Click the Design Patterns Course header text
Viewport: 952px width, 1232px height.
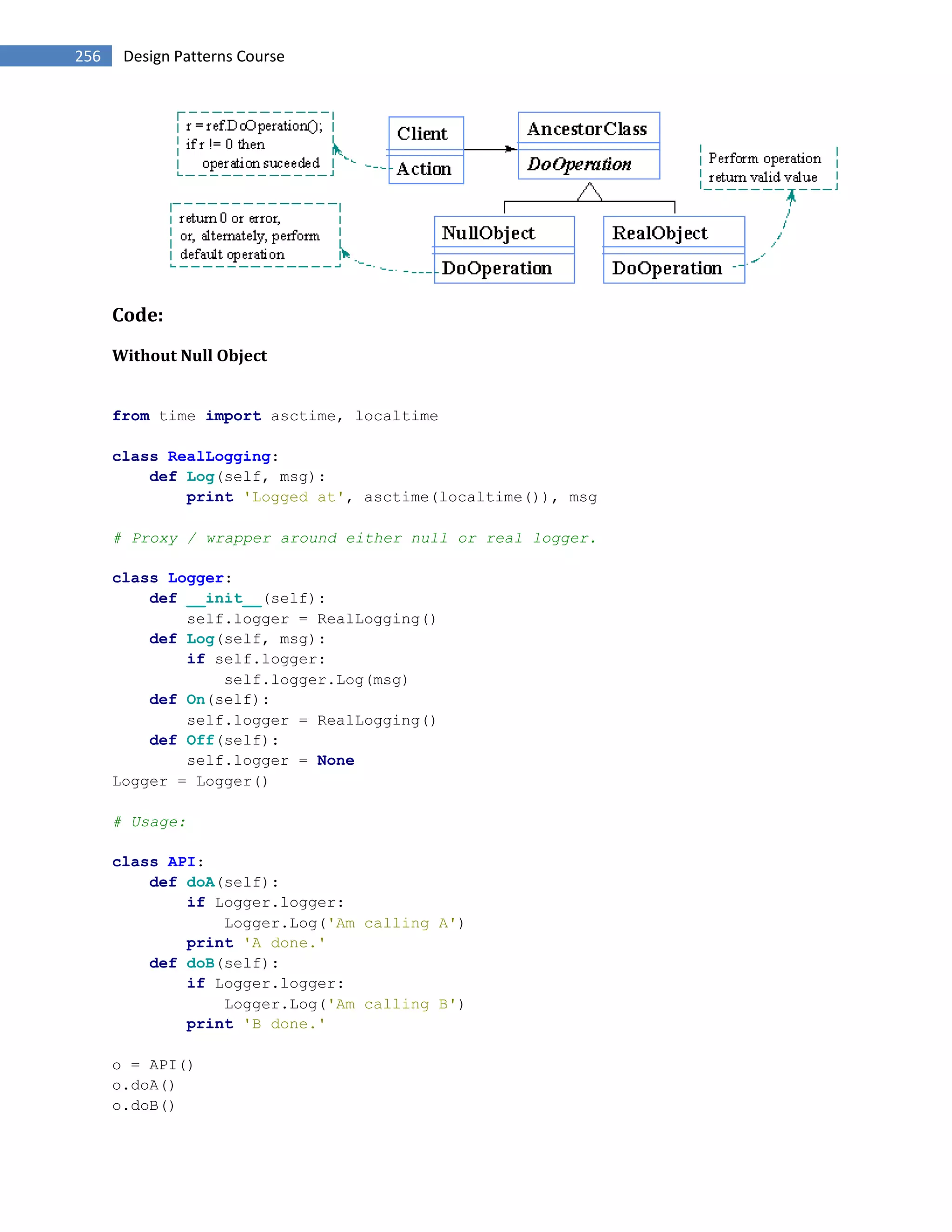[204, 56]
